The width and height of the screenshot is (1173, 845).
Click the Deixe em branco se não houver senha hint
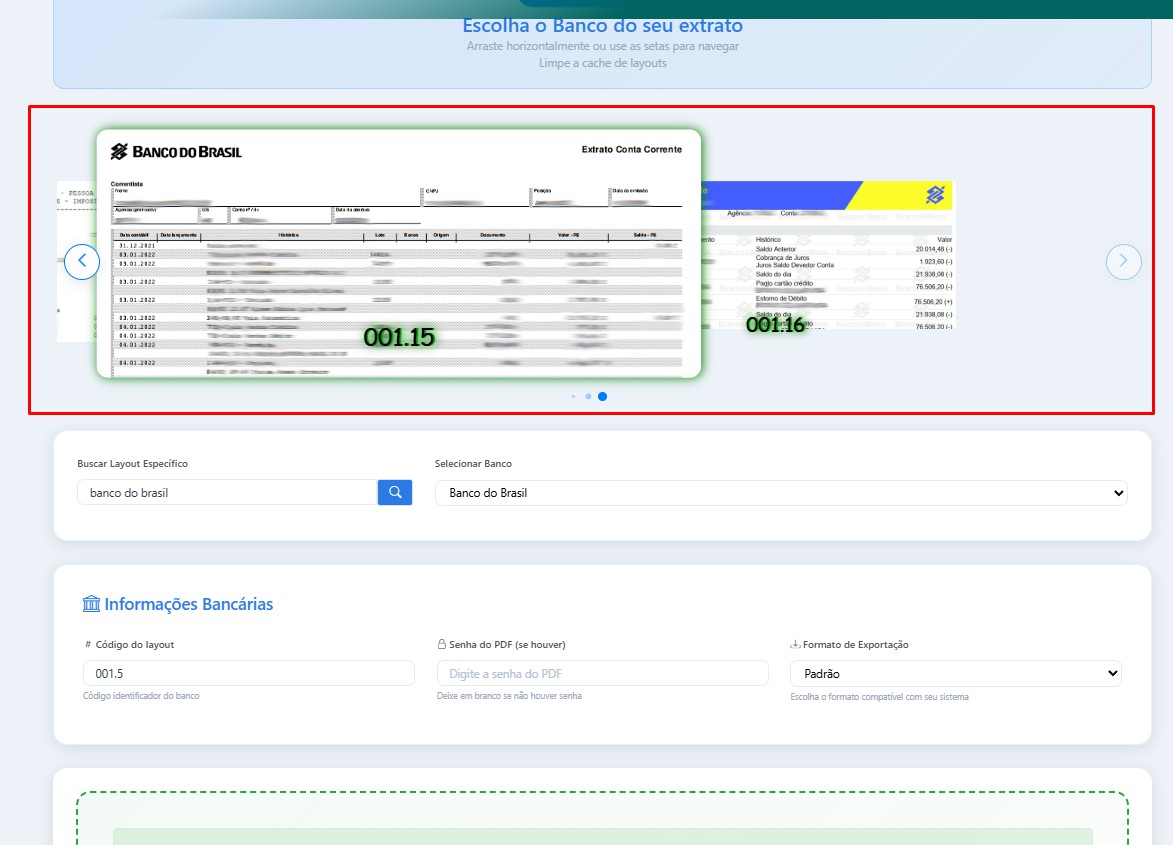509,695
